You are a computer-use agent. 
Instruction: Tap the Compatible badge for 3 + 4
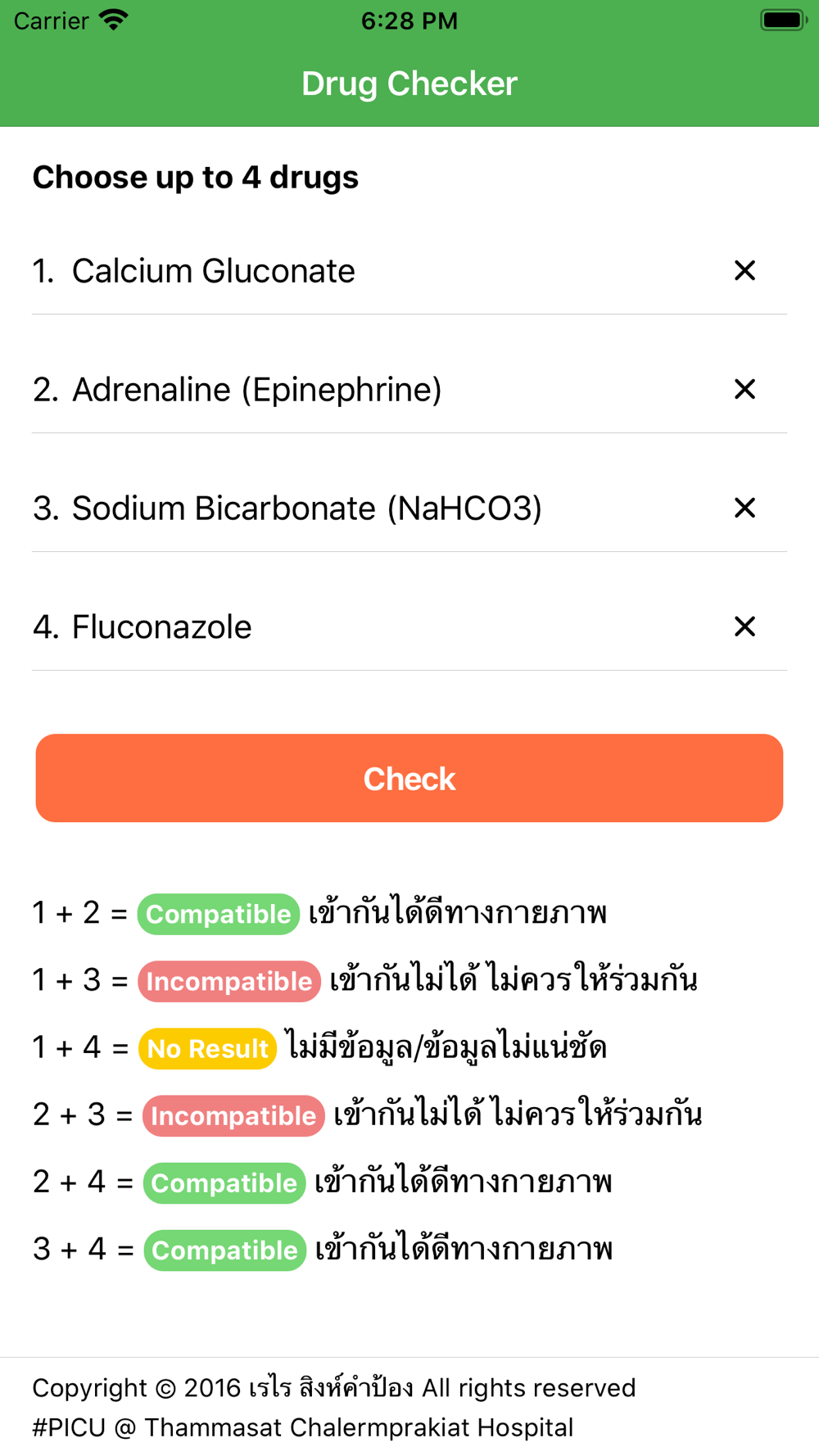pyautogui.click(x=224, y=1250)
